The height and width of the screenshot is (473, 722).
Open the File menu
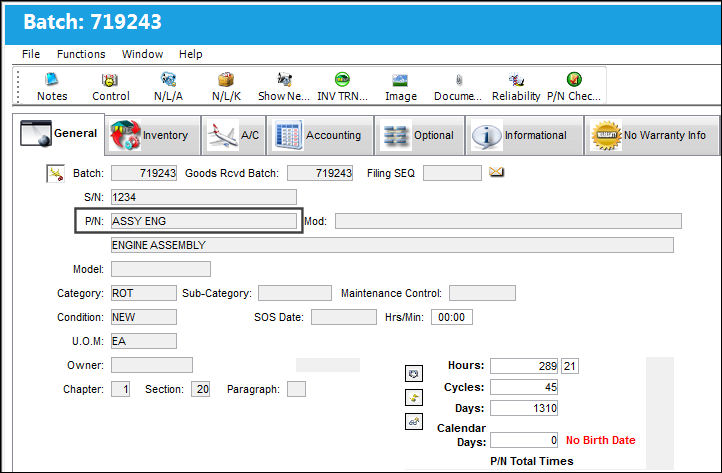click(31, 54)
